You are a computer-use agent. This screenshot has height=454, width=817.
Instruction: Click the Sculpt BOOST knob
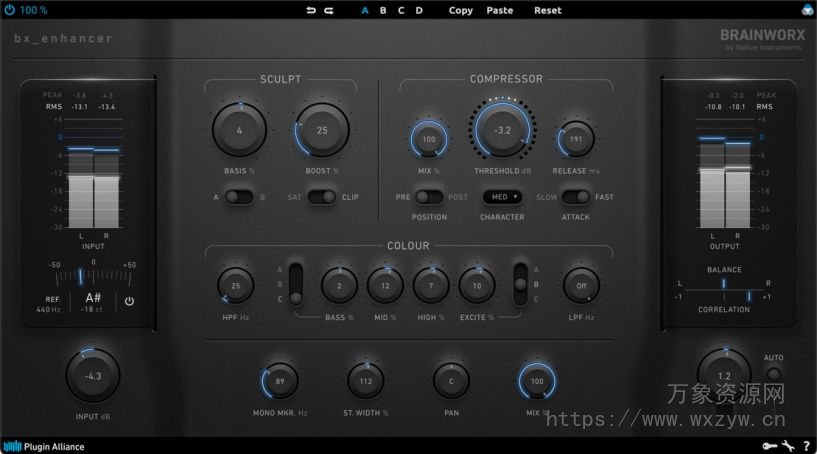click(x=322, y=130)
